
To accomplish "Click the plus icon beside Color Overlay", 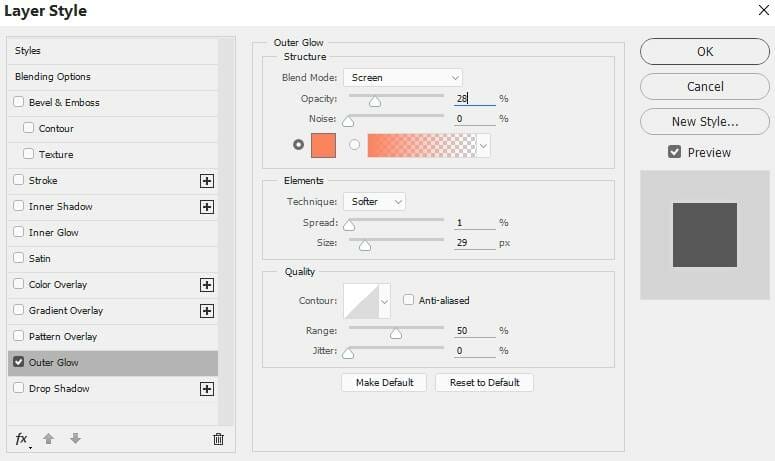I will [207, 285].
